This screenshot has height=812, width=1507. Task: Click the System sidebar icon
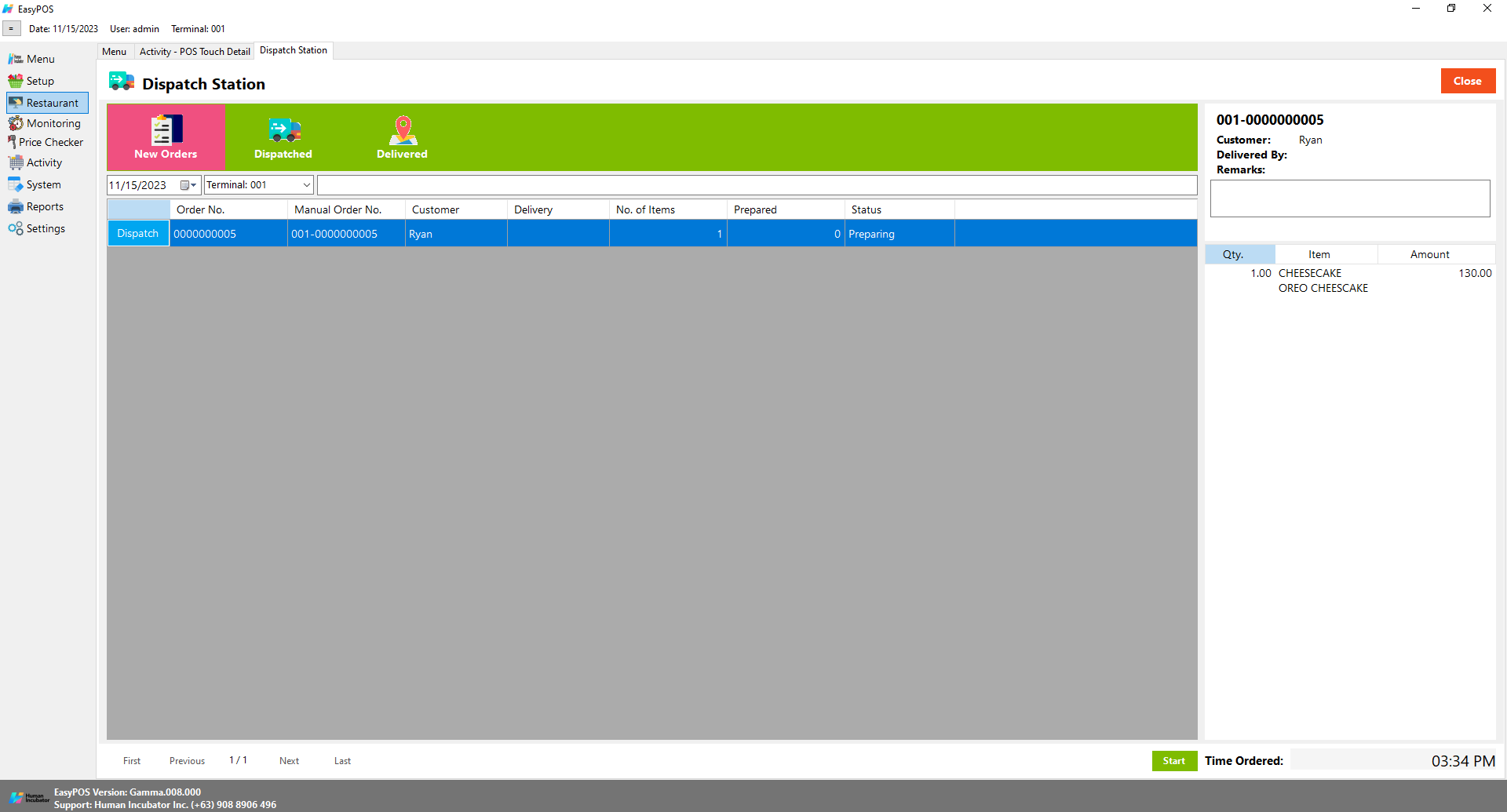click(x=15, y=184)
